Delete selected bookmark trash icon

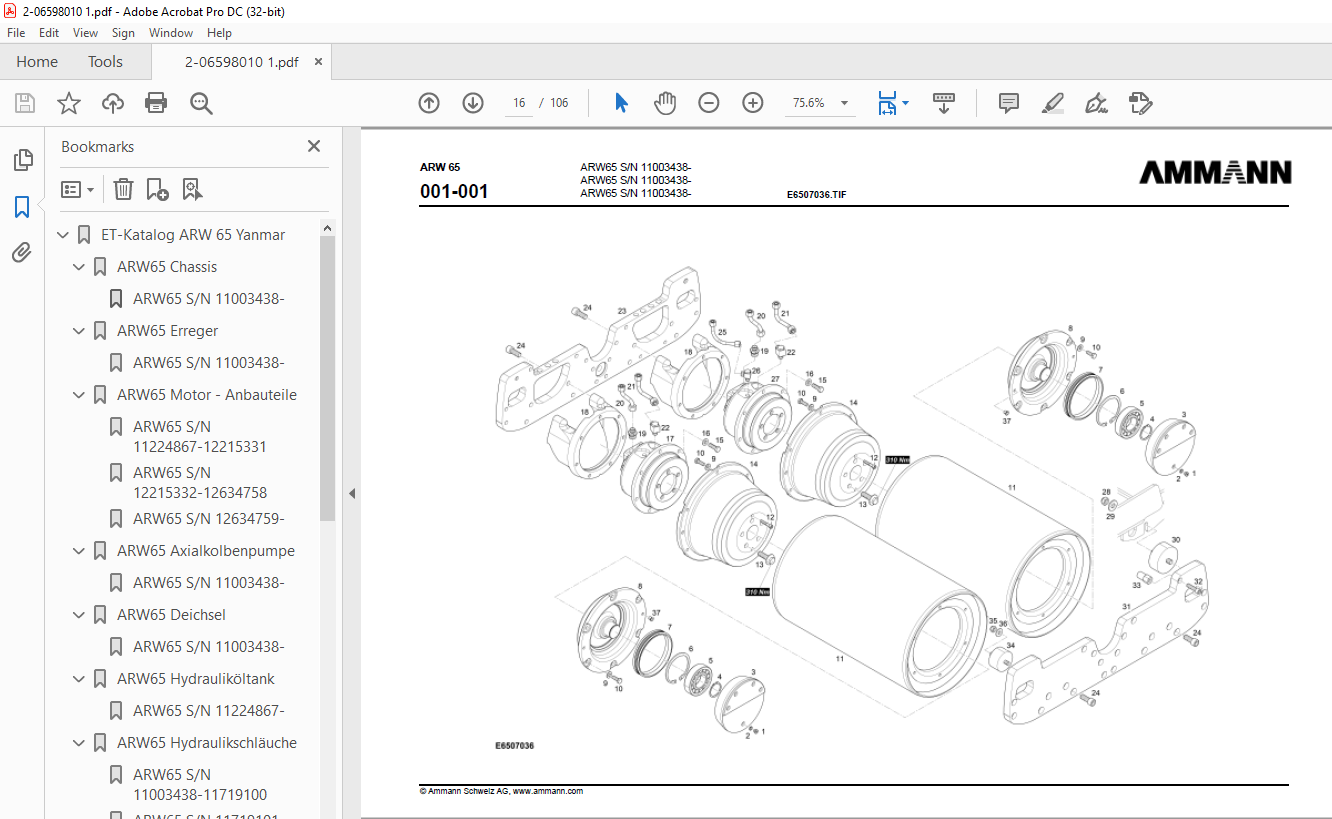click(123, 189)
